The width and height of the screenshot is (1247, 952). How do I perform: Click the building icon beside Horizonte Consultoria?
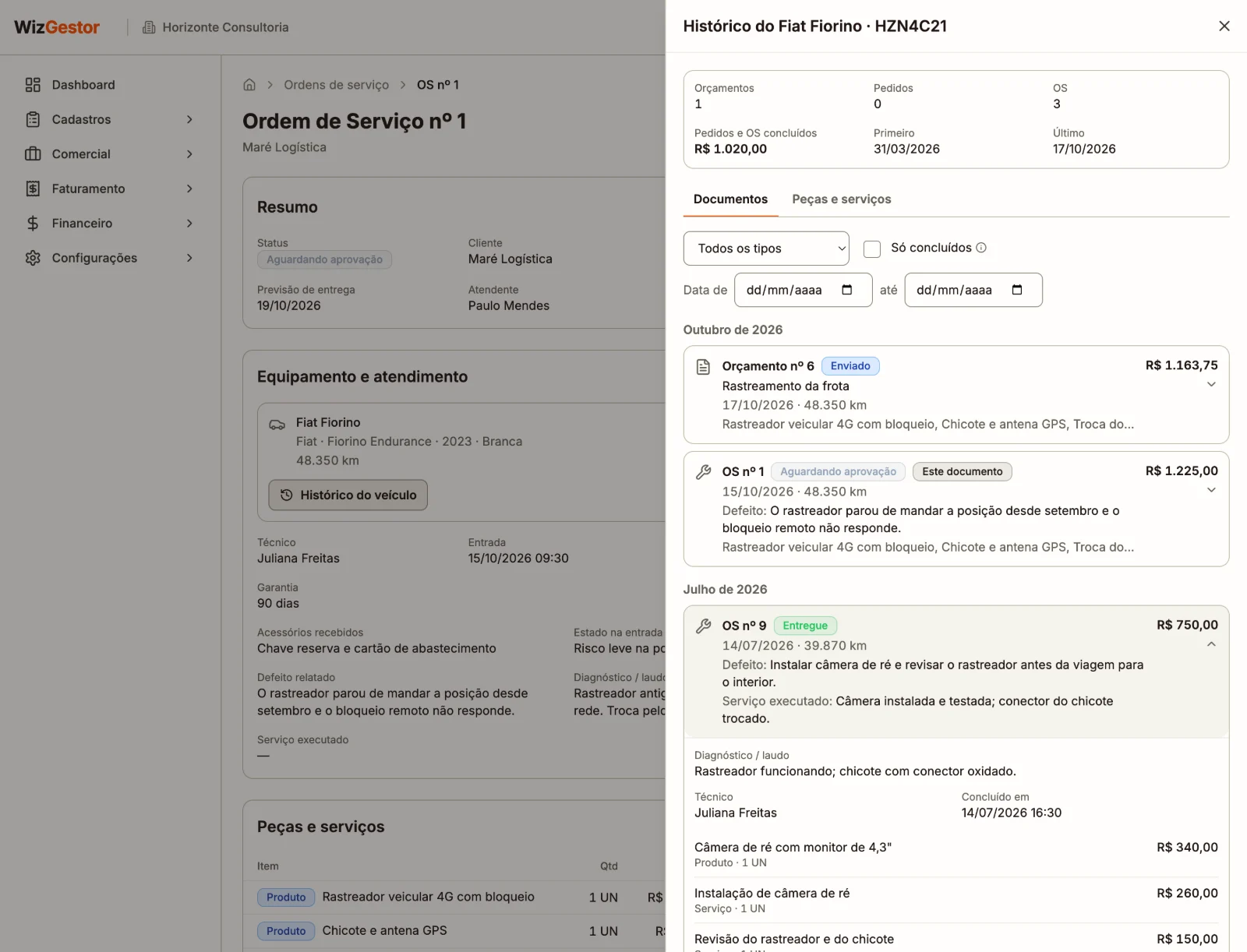(149, 27)
